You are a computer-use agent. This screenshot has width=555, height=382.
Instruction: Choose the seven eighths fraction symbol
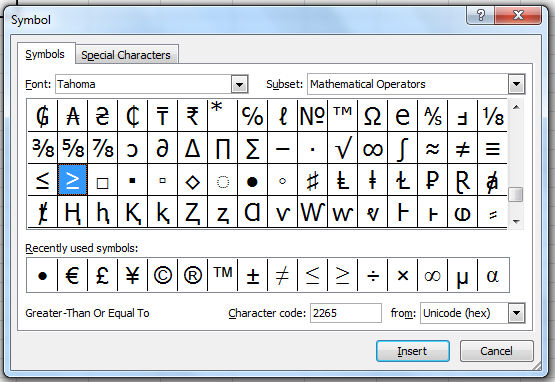tap(103, 148)
